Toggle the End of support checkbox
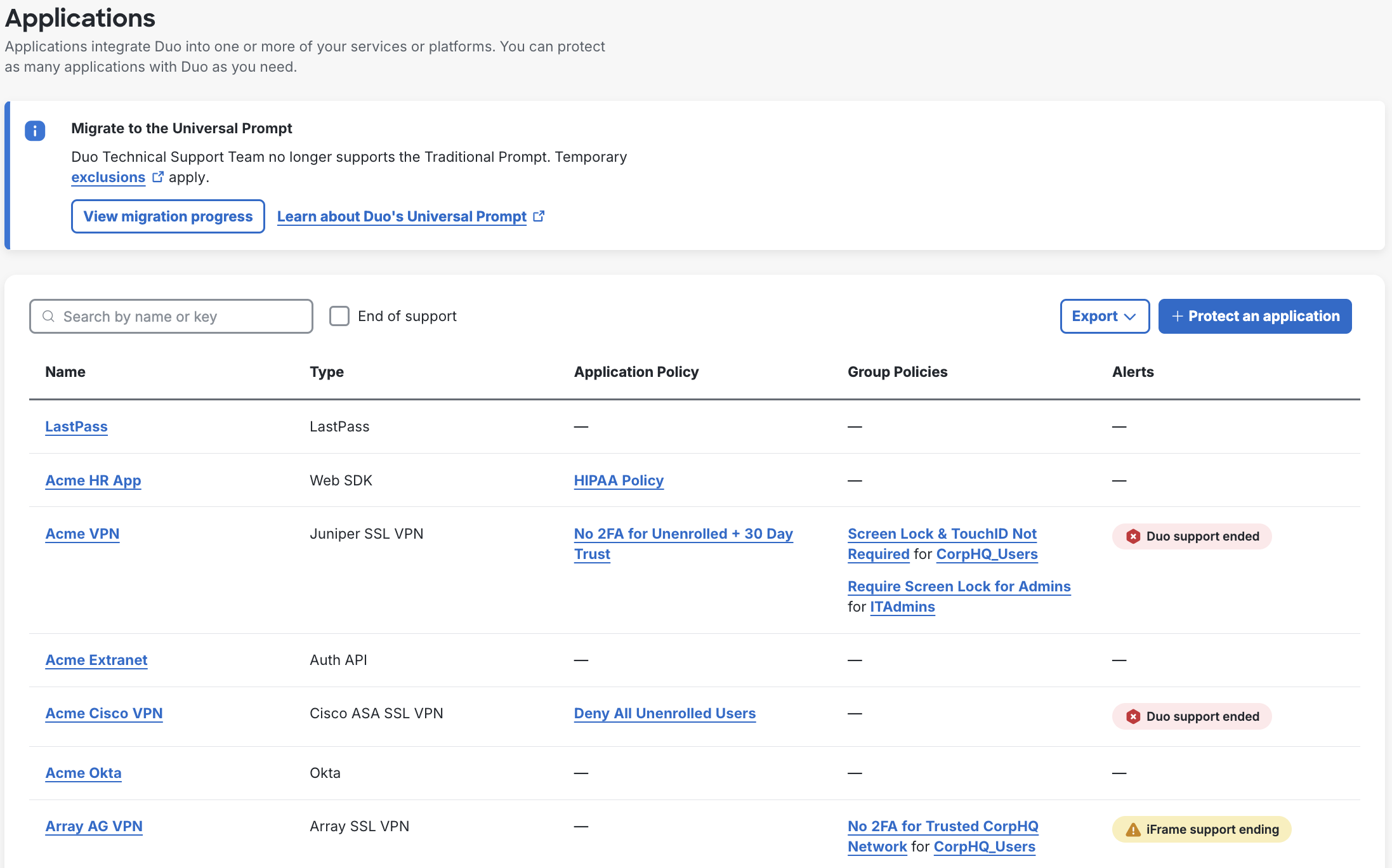Screen dimensions: 1392x868 pyautogui.click(x=340, y=316)
